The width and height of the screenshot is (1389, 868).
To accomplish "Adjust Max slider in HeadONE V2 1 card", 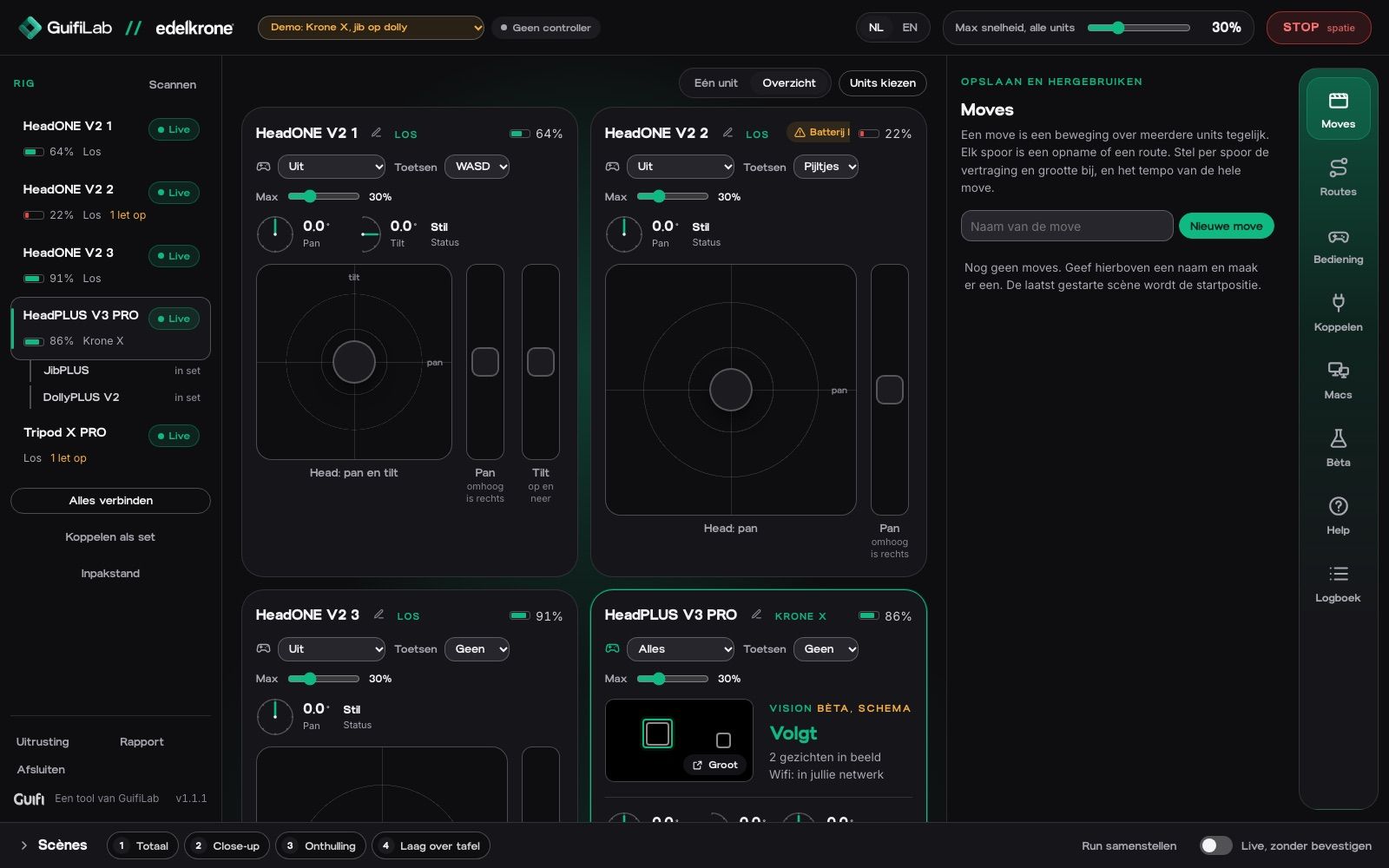I will pyautogui.click(x=324, y=196).
